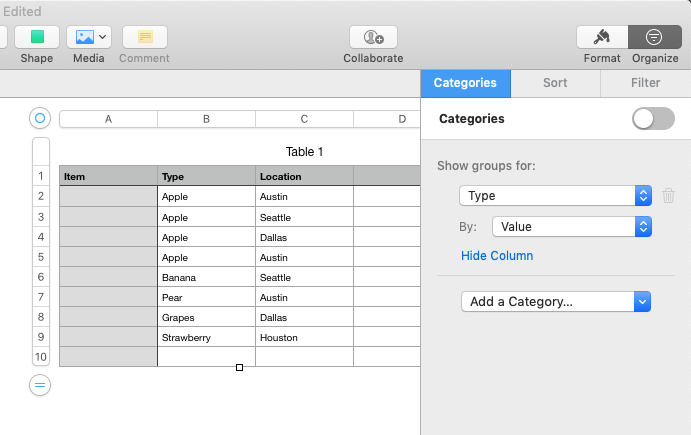
Task: Select row 9 header
Action: pyautogui.click(x=41, y=337)
